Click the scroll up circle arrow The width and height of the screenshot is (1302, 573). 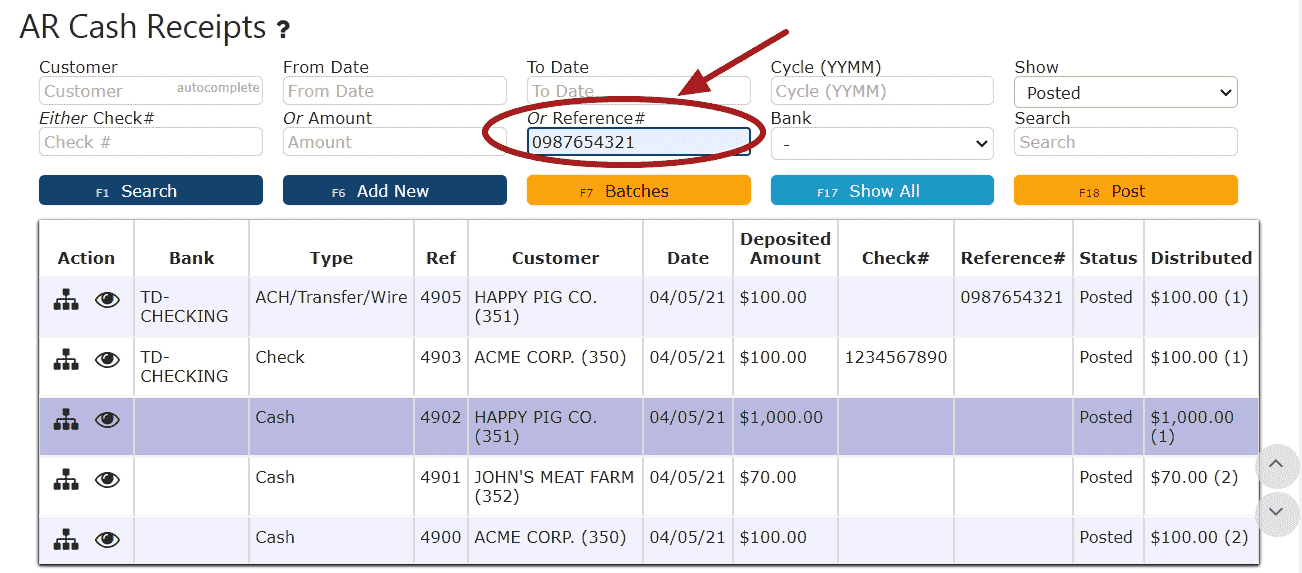pyautogui.click(x=1276, y=464)
